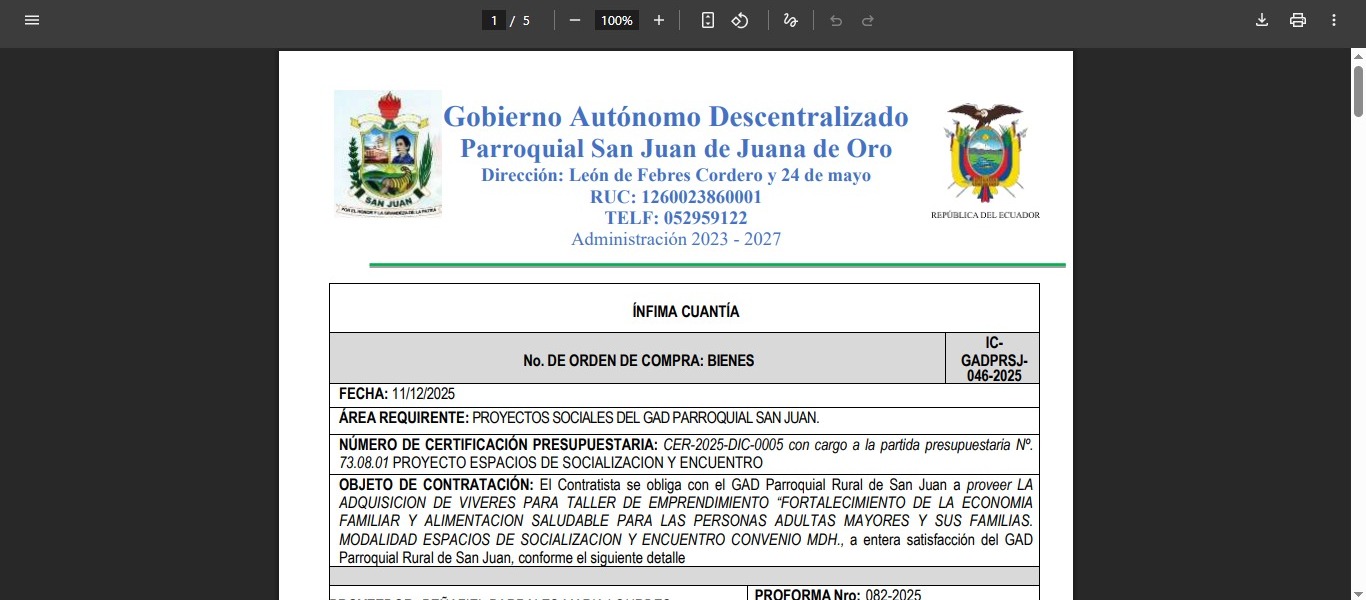The width and height of the screenshot is (1366, 600).
Task: Click the IC-GADPRSJ-046-2025 order code cell
Action: [x=993, y=359]
